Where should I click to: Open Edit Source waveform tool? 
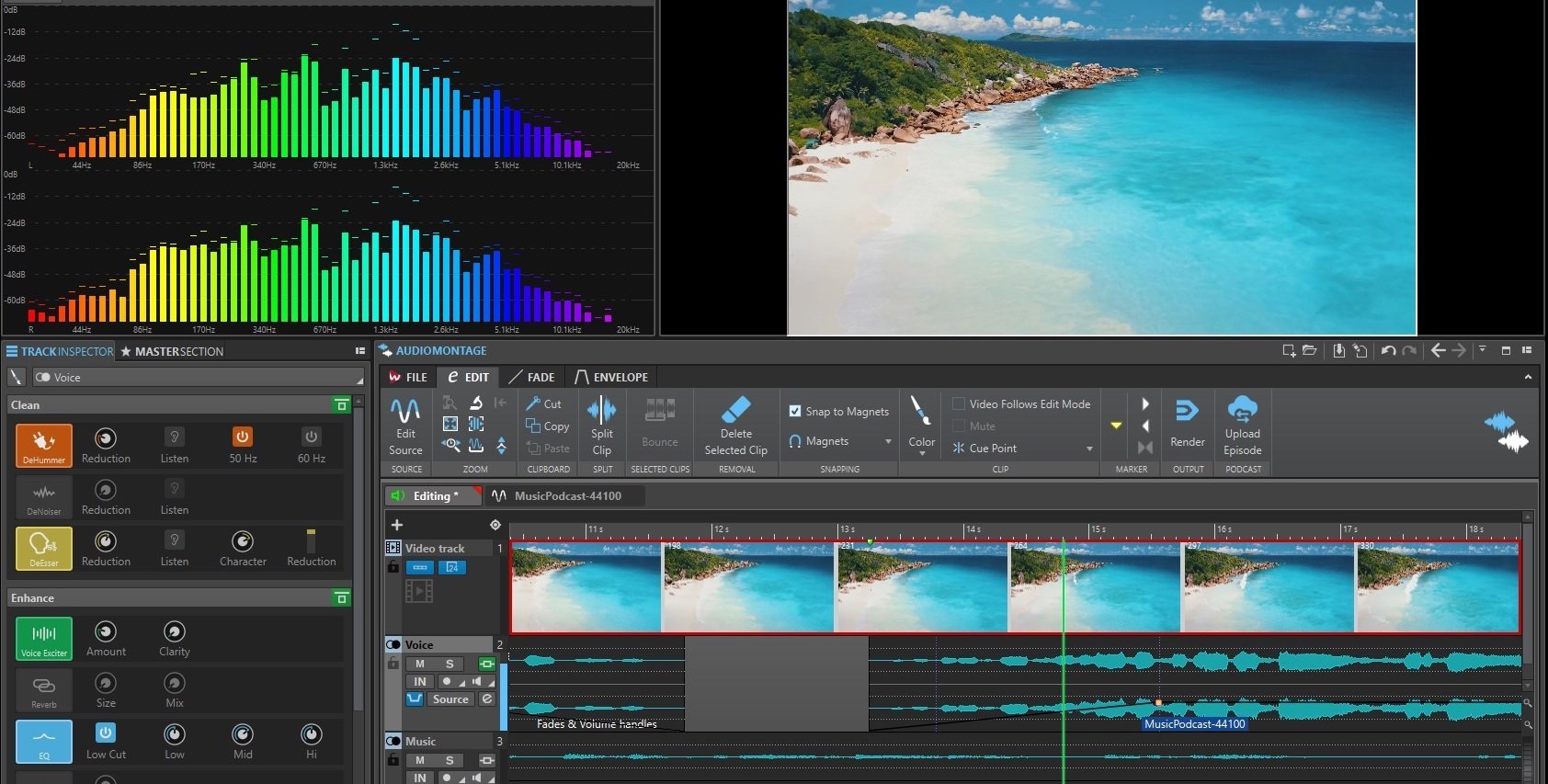[405, 410]
